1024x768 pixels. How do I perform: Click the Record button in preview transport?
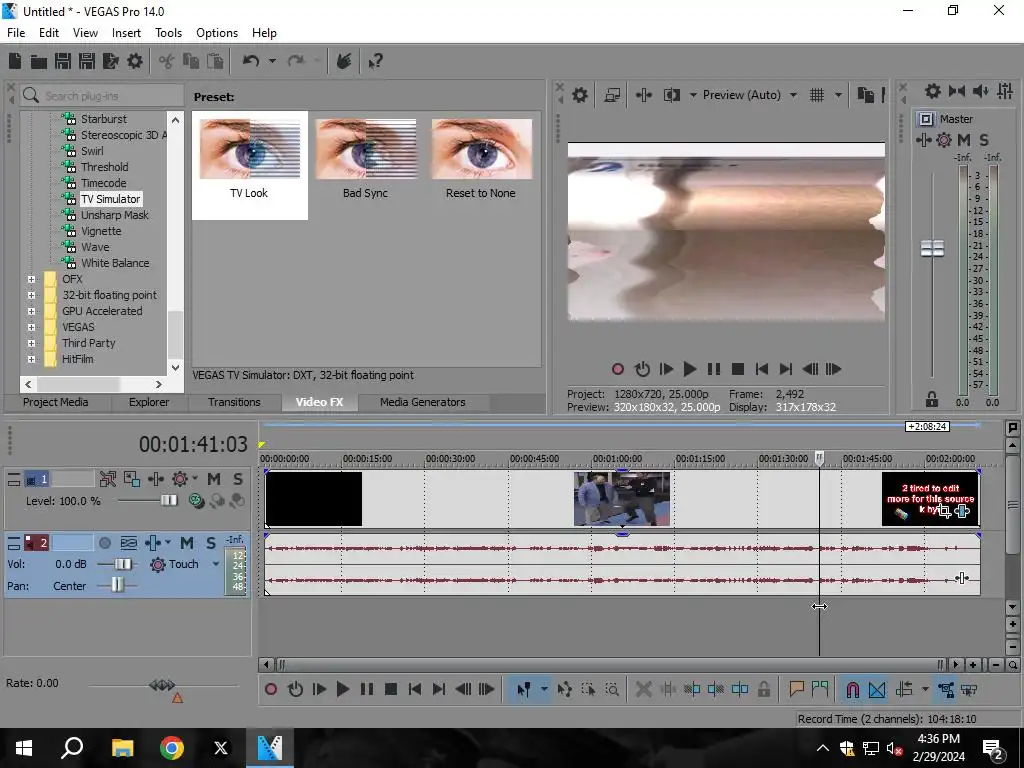pyautogui.click(x=617, y=369)
